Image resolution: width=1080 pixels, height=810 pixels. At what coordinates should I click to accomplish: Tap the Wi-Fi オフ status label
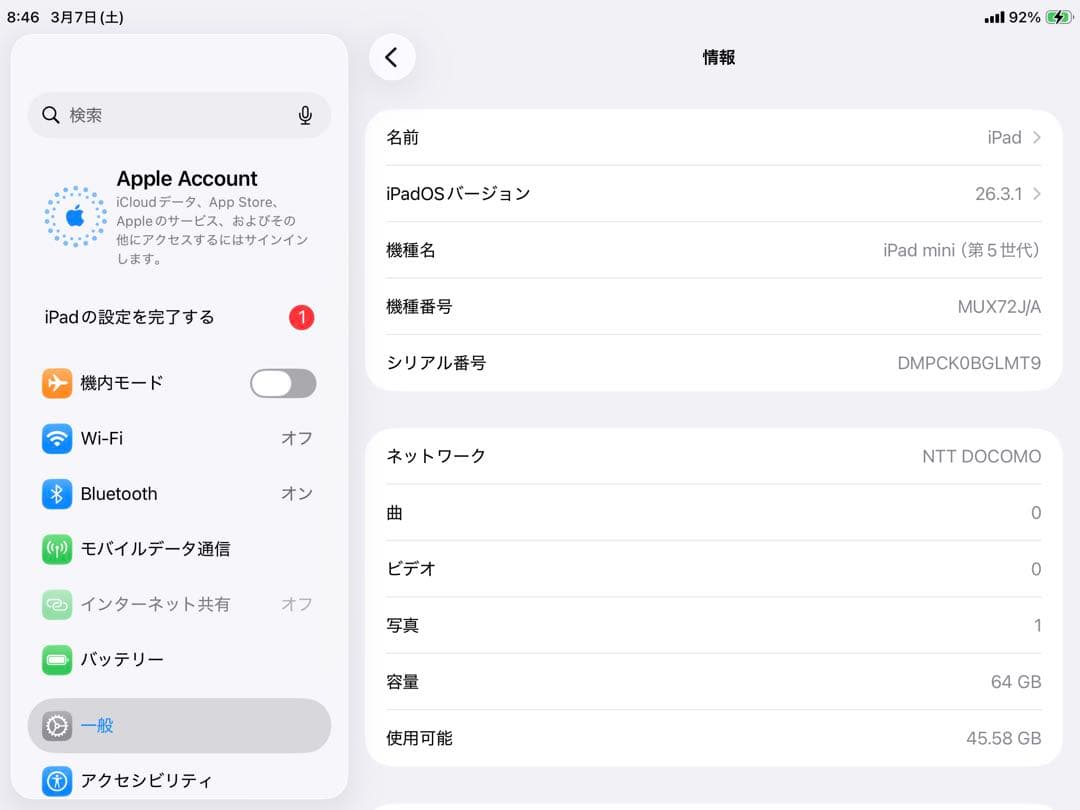tap(297, 438)
